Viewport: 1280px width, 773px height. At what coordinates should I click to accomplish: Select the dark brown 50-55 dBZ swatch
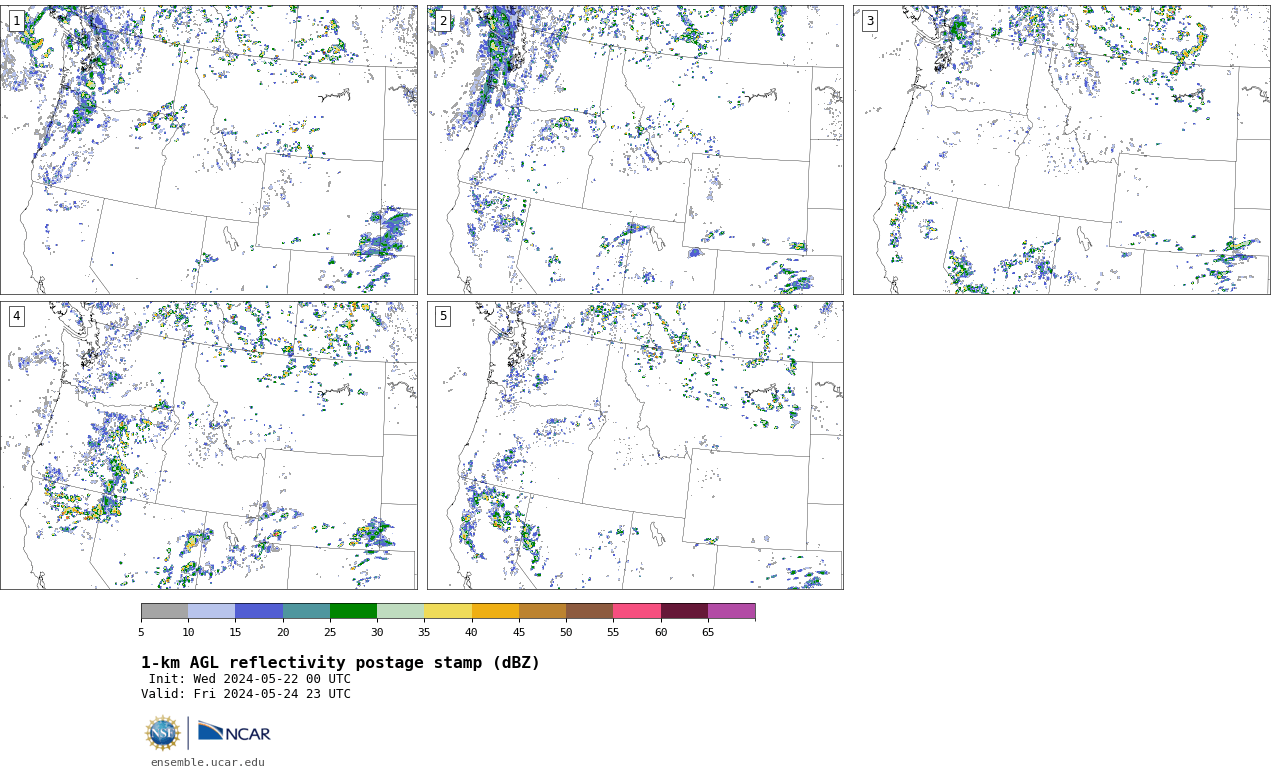point(589,611)
